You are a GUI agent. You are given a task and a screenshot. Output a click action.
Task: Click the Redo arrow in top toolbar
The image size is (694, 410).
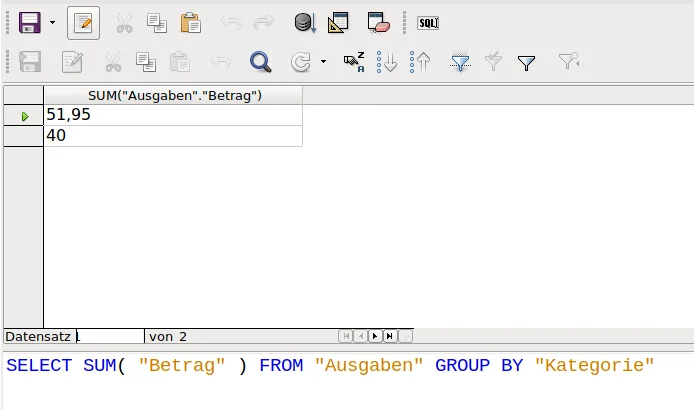(x=263, y=22)
